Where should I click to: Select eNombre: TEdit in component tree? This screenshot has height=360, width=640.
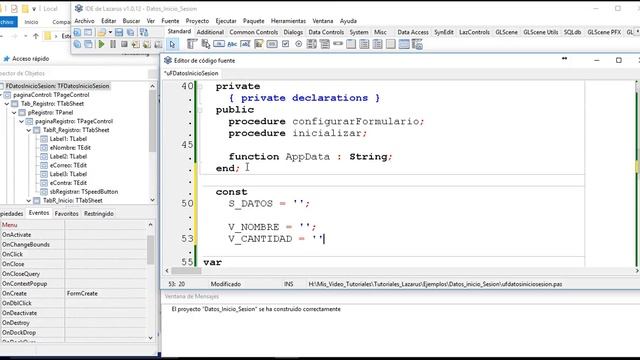click(70, 148)
